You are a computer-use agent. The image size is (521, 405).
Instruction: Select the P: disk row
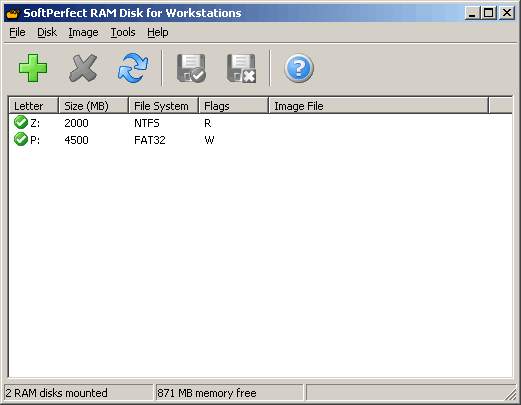[260, 140]
